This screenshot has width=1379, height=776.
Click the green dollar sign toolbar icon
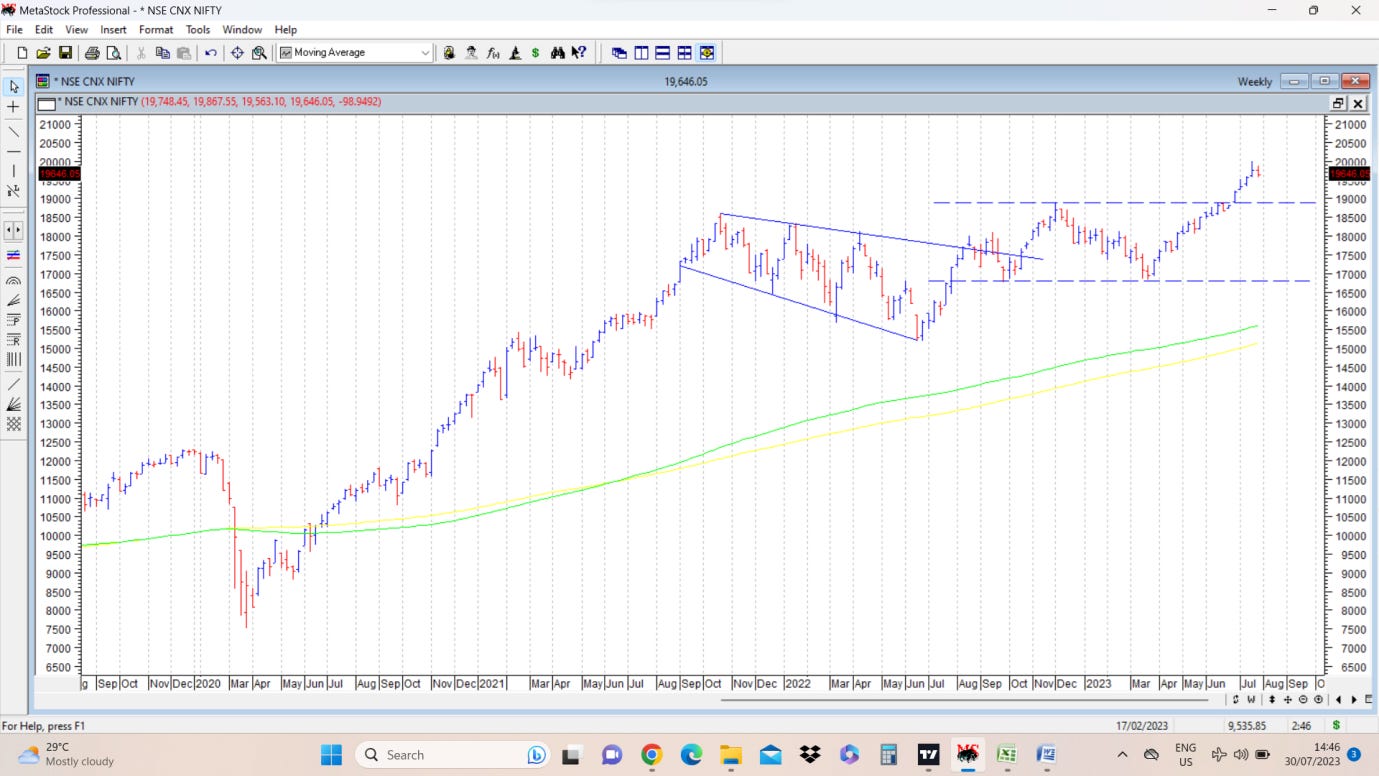pos(536,53)
